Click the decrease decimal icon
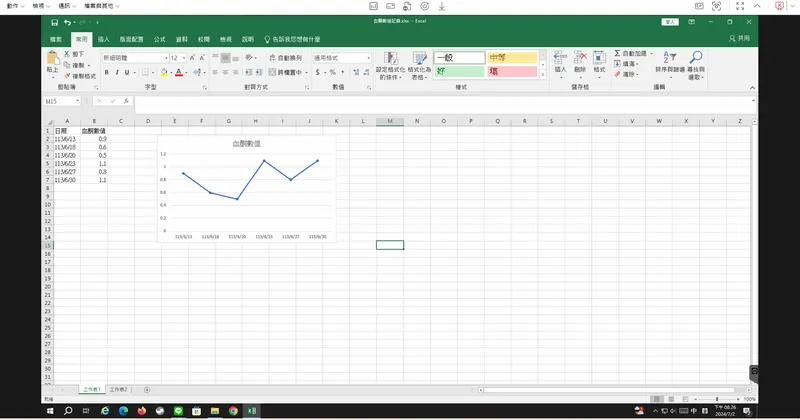The image size is (800, 420). [x=366, y=72]
